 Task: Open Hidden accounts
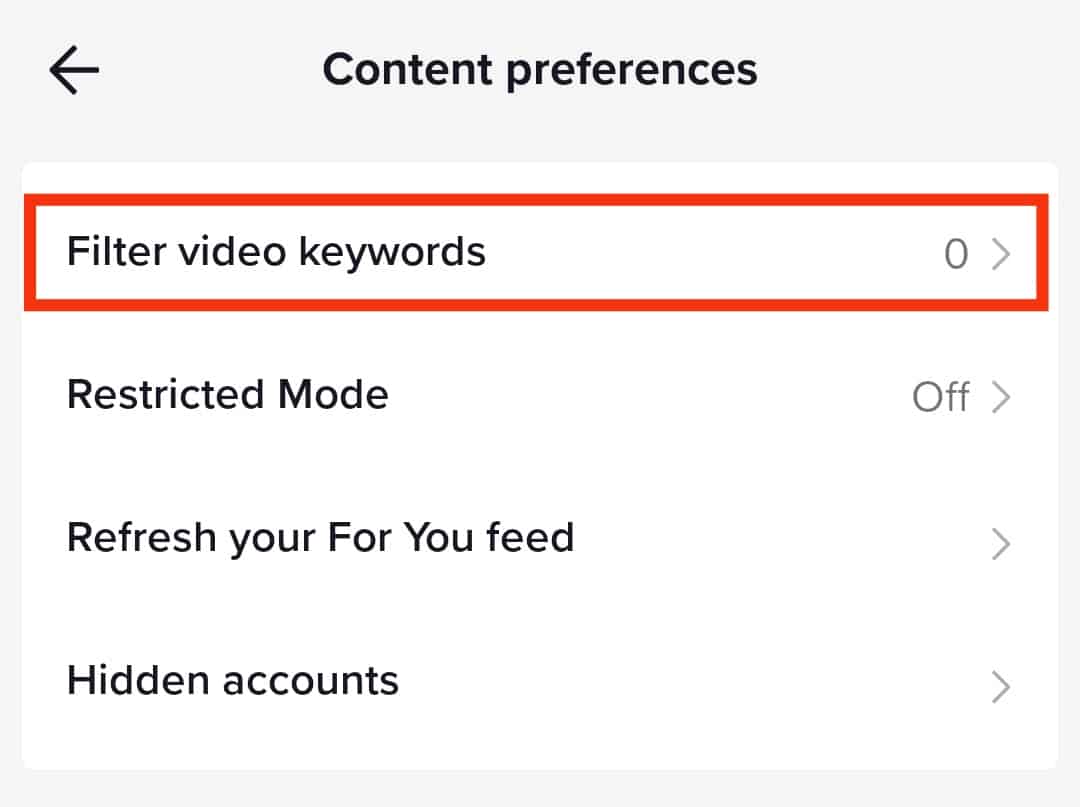[233, 681]
